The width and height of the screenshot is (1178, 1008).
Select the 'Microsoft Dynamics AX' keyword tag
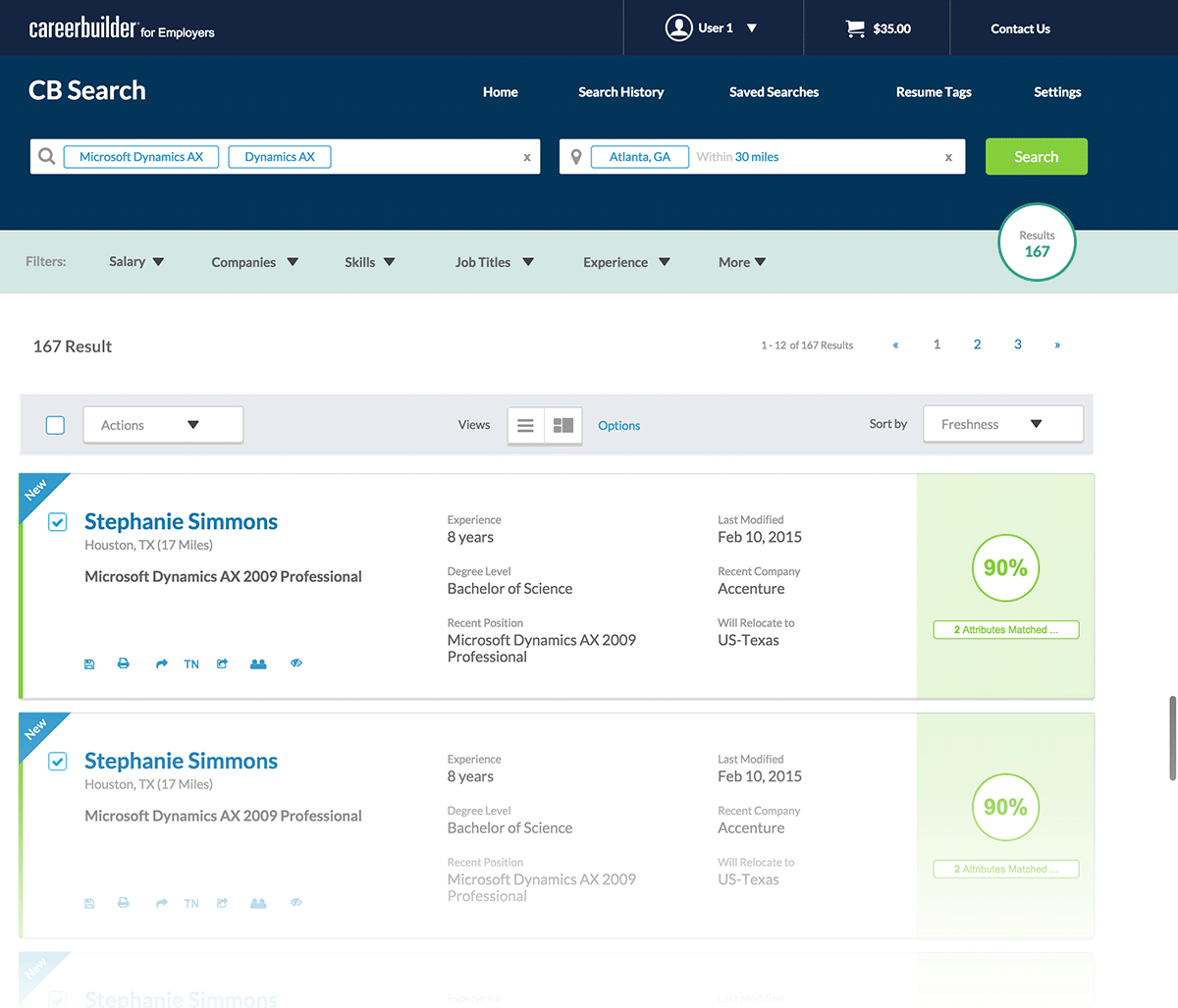click(x=141, y=157)
